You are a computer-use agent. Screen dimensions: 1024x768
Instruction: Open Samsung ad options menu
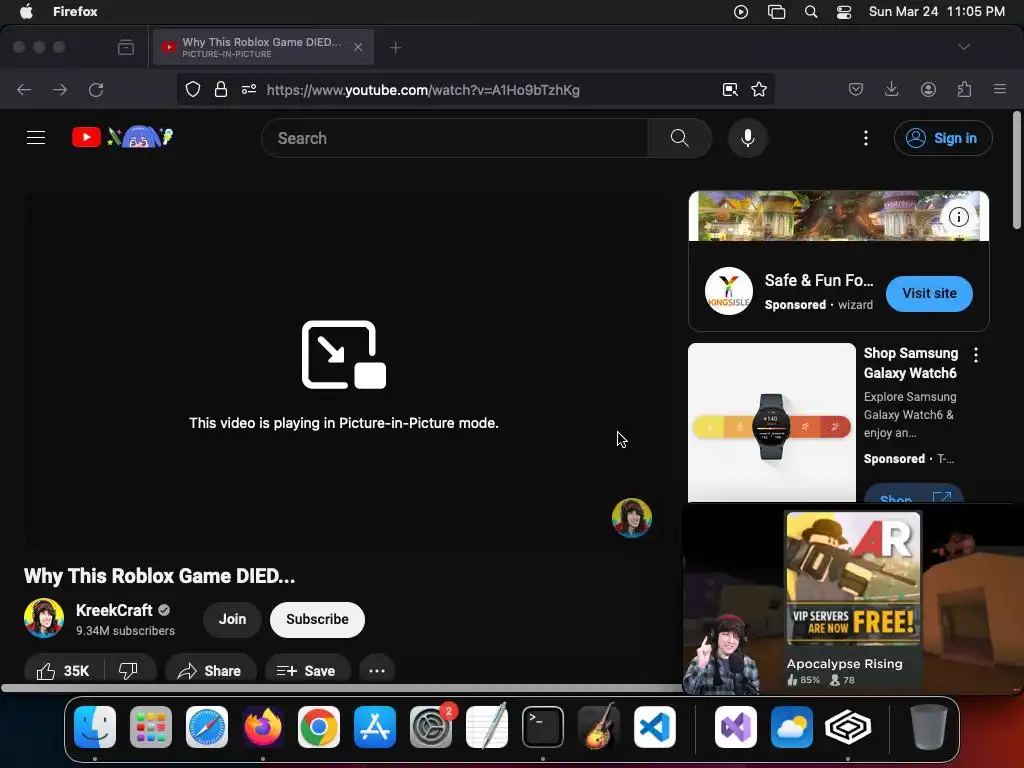point(976,355)
